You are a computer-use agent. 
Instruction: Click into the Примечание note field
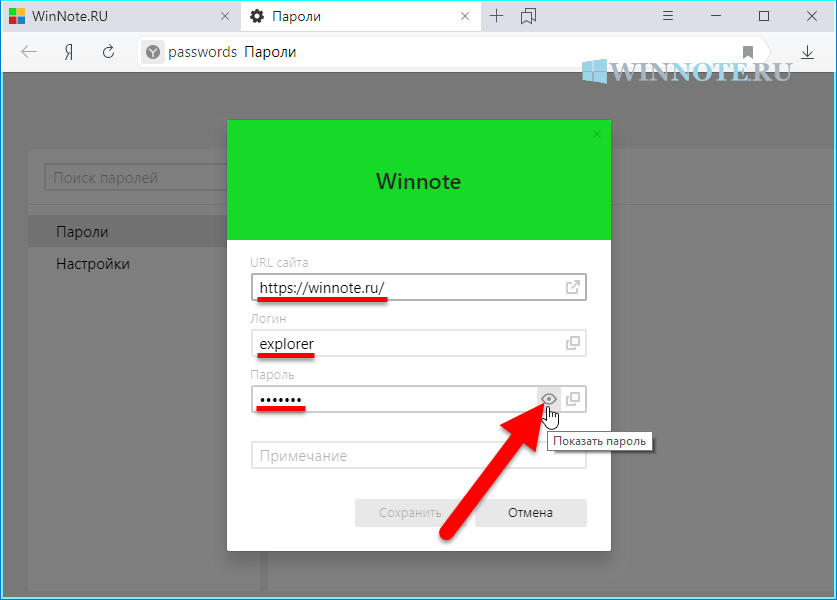click(400, 456)
